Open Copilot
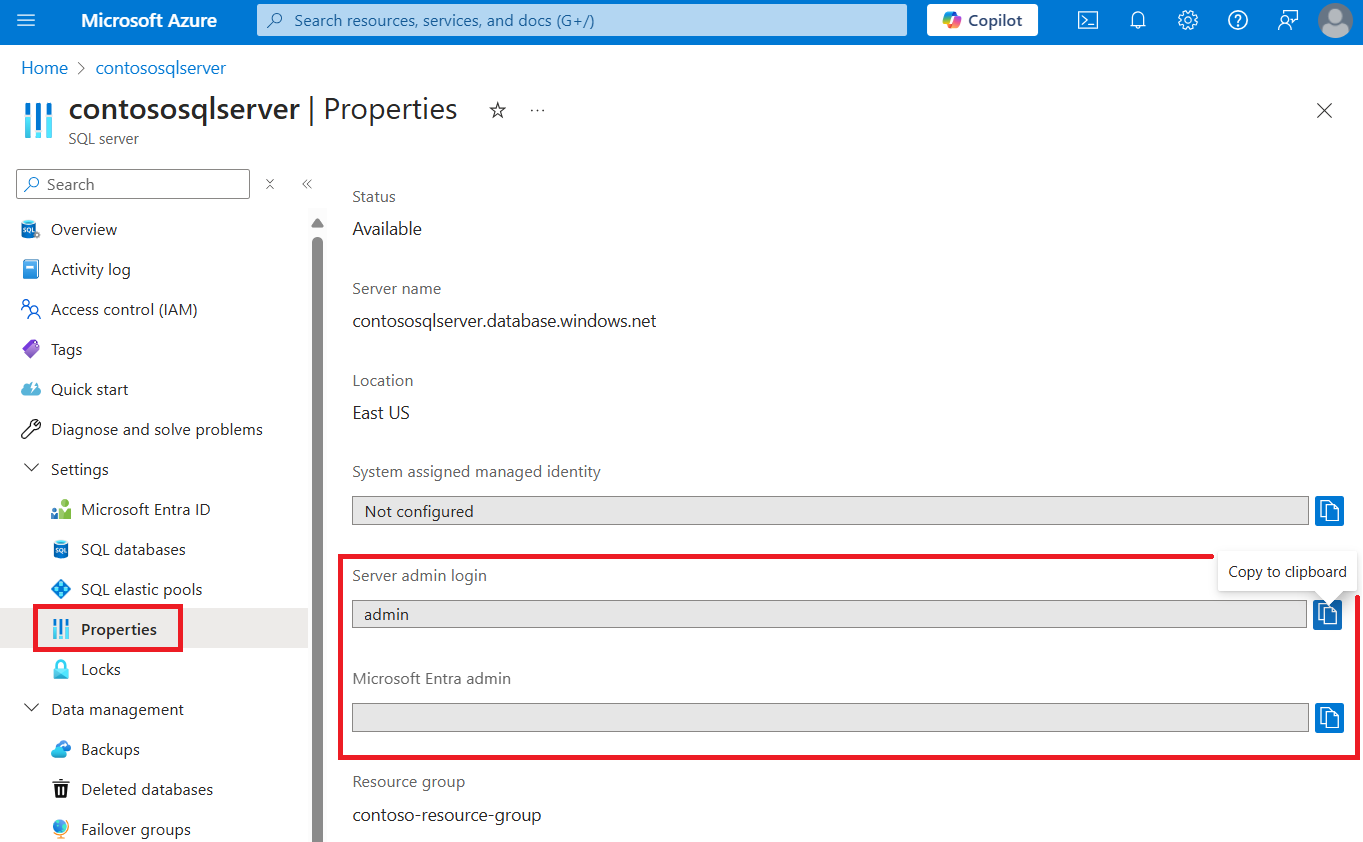Screen dimensions: 1363x842 point(981,19)
